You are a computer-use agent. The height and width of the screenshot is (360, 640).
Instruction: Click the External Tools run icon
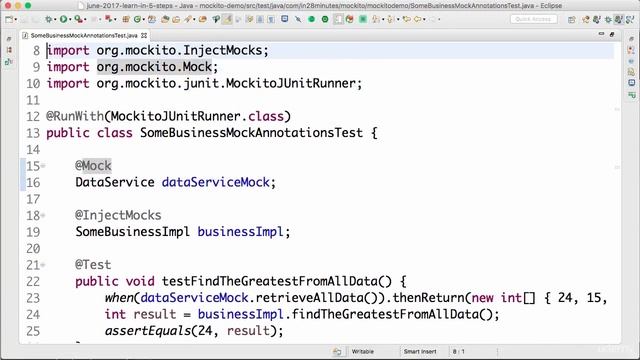click(108, 19)
